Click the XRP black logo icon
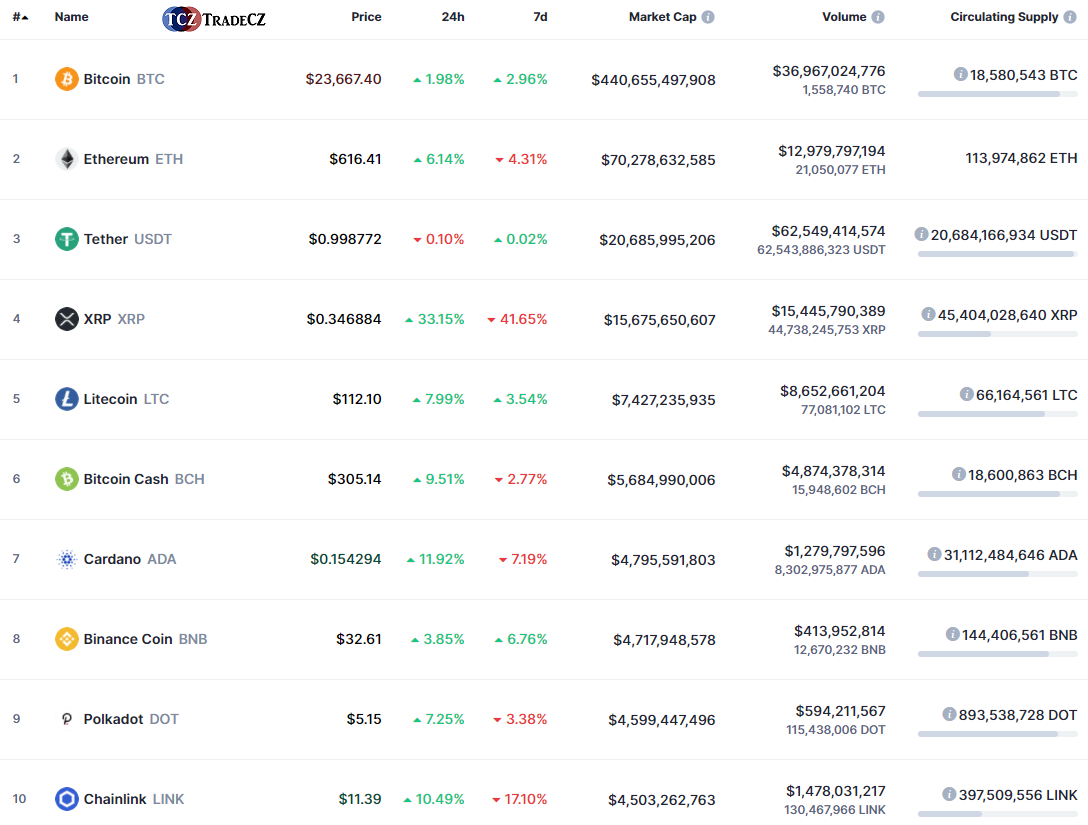 click(67, 319)
